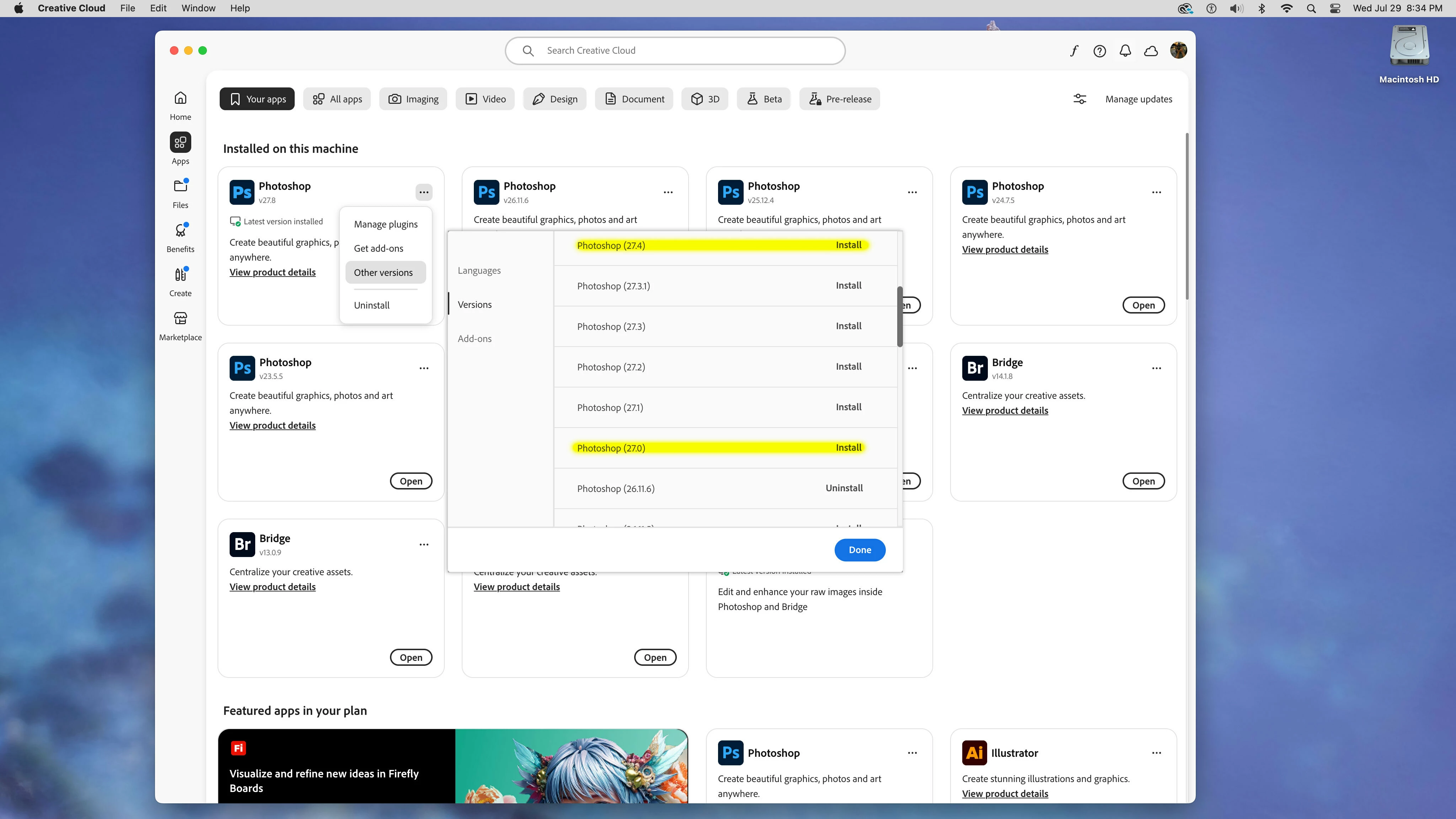Click the Photoshop v24.7.5 app icon
The height and width of the screenshot is (819, 1456).
click(x=974, y=192)
